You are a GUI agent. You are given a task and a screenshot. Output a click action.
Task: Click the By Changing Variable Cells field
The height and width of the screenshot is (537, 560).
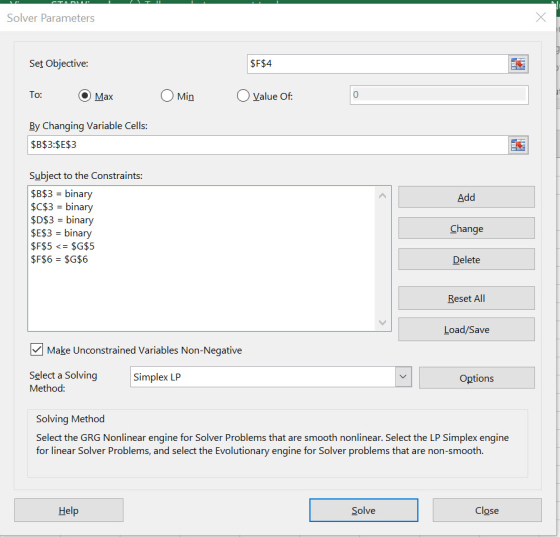pos(268,145)
